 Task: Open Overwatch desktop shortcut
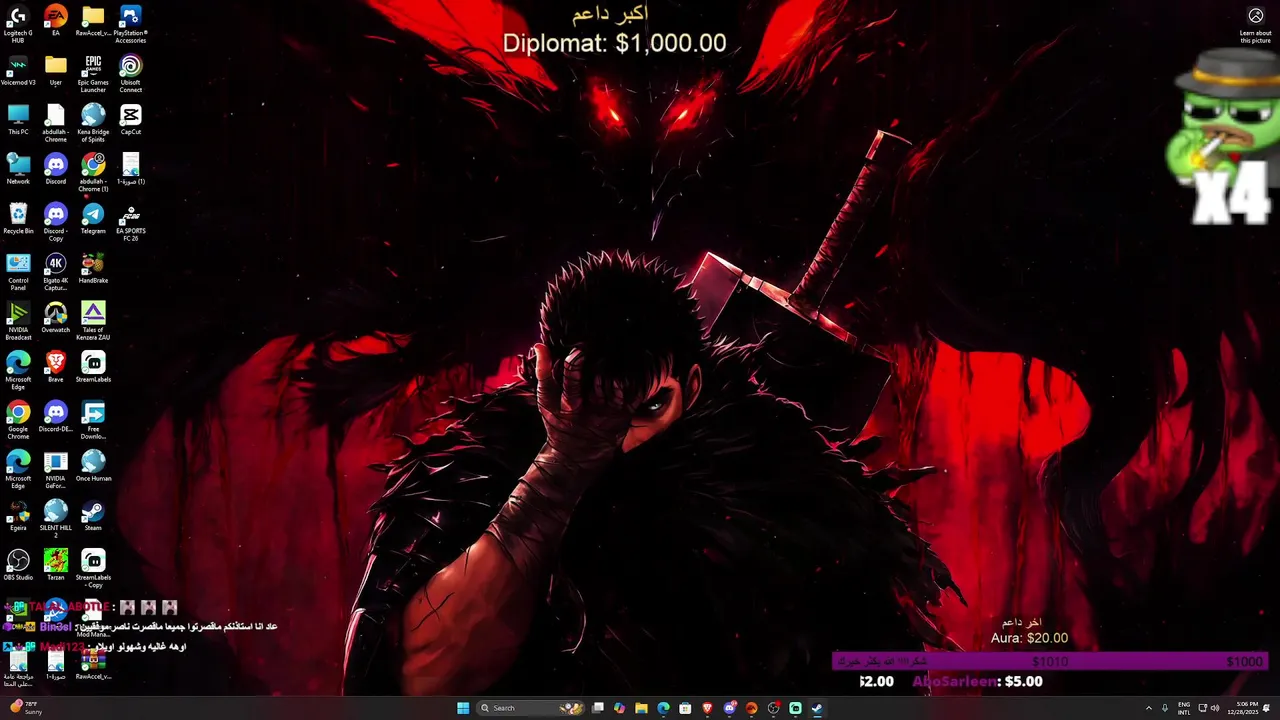[x=56, y=318]
